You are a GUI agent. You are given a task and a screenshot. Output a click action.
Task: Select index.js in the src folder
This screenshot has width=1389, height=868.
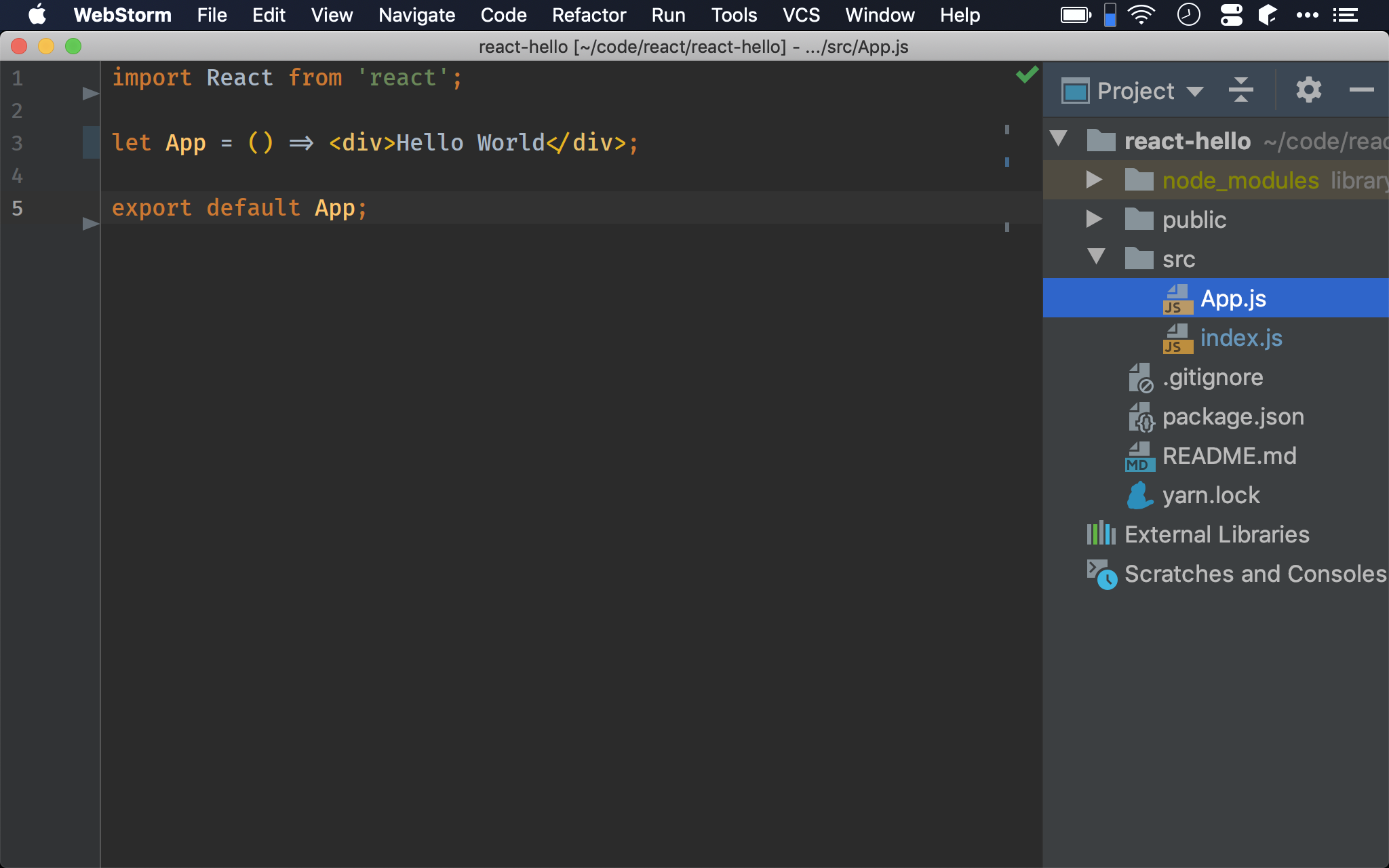(x=1241, y=338)
